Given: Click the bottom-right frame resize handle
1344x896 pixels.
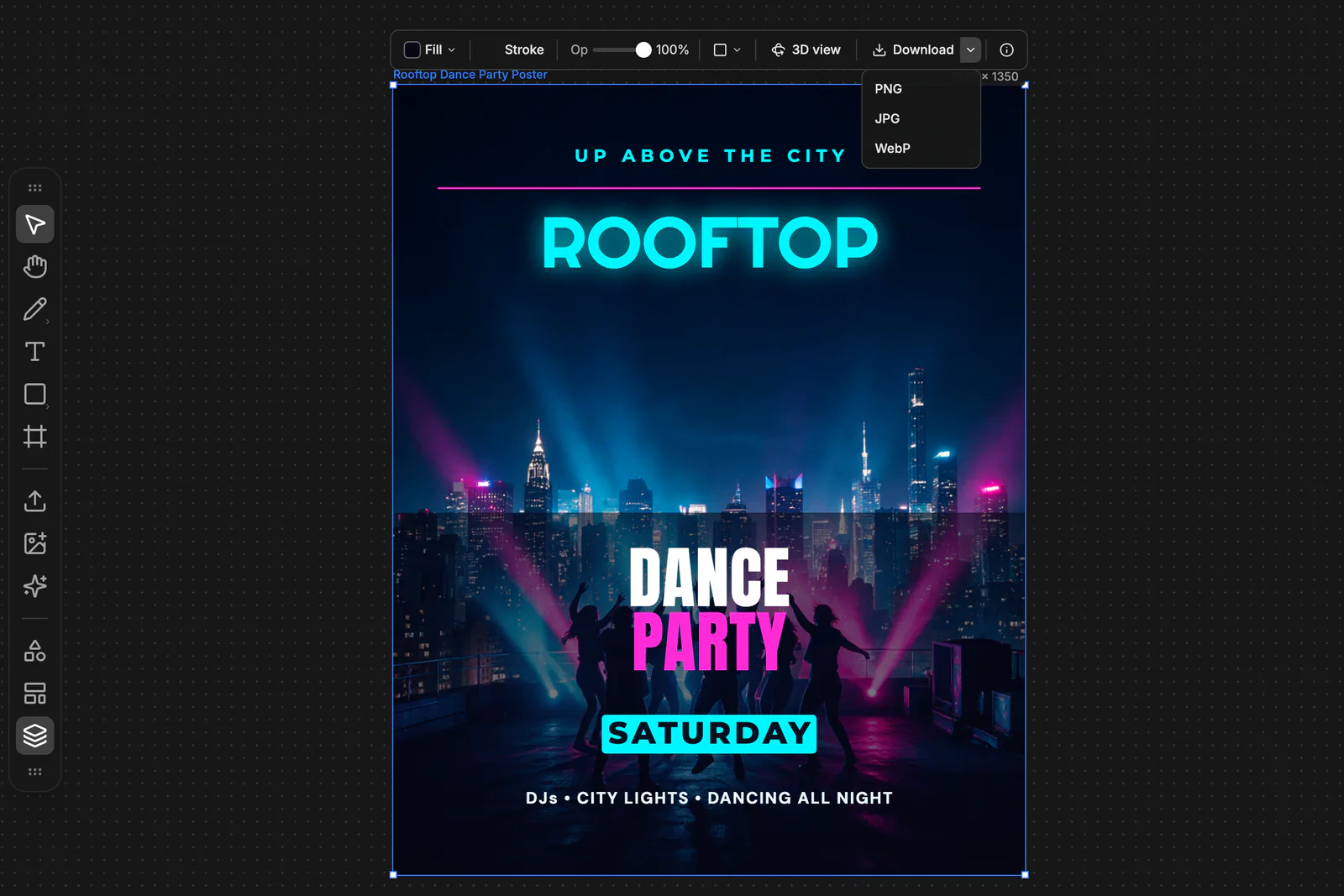Looking at the screenshot, I should (x=1025, y=875).
